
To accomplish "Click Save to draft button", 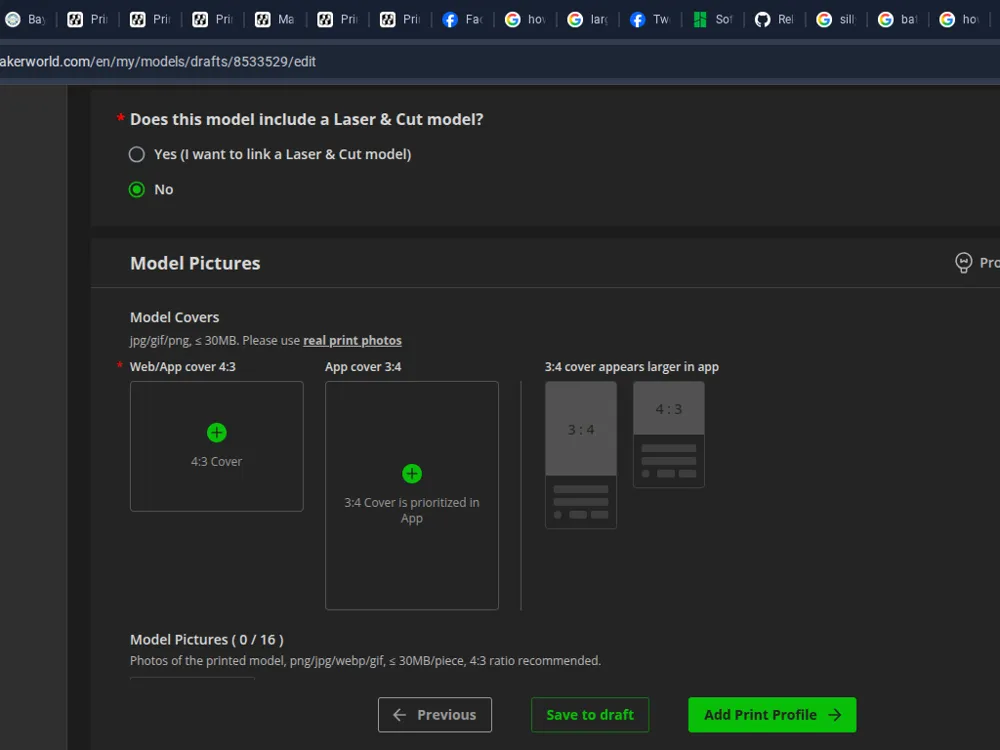I will (x=590, y=714).
